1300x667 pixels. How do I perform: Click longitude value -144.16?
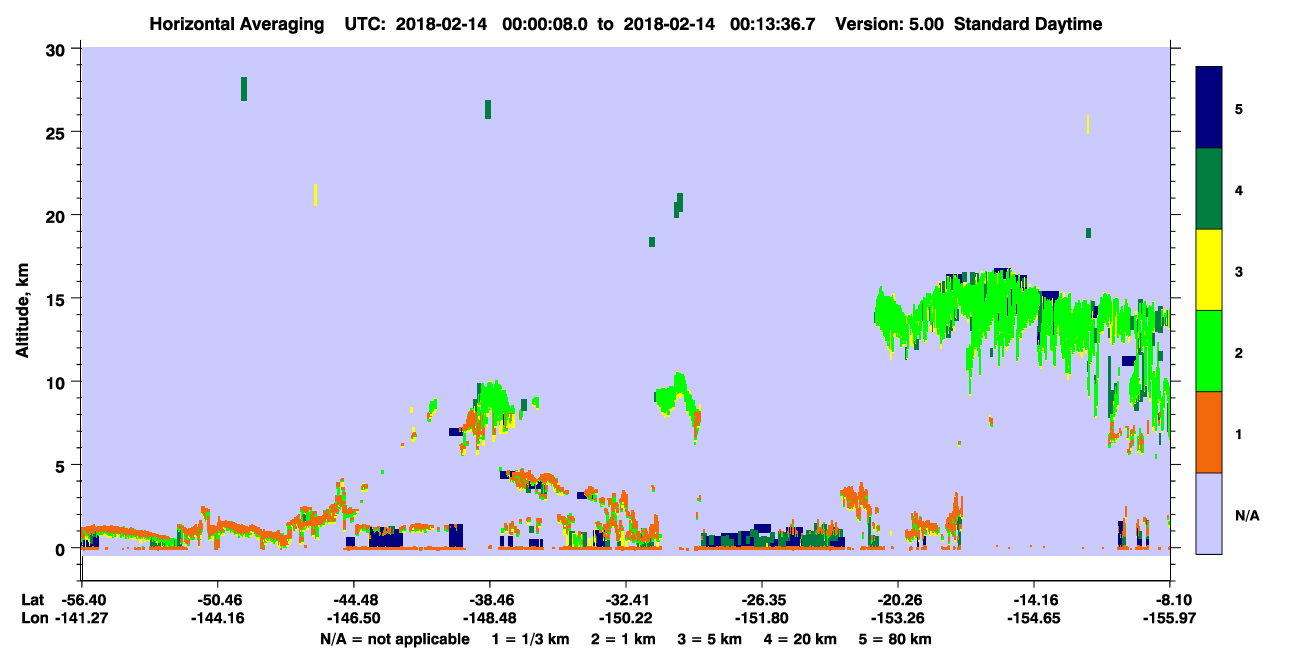217,619
